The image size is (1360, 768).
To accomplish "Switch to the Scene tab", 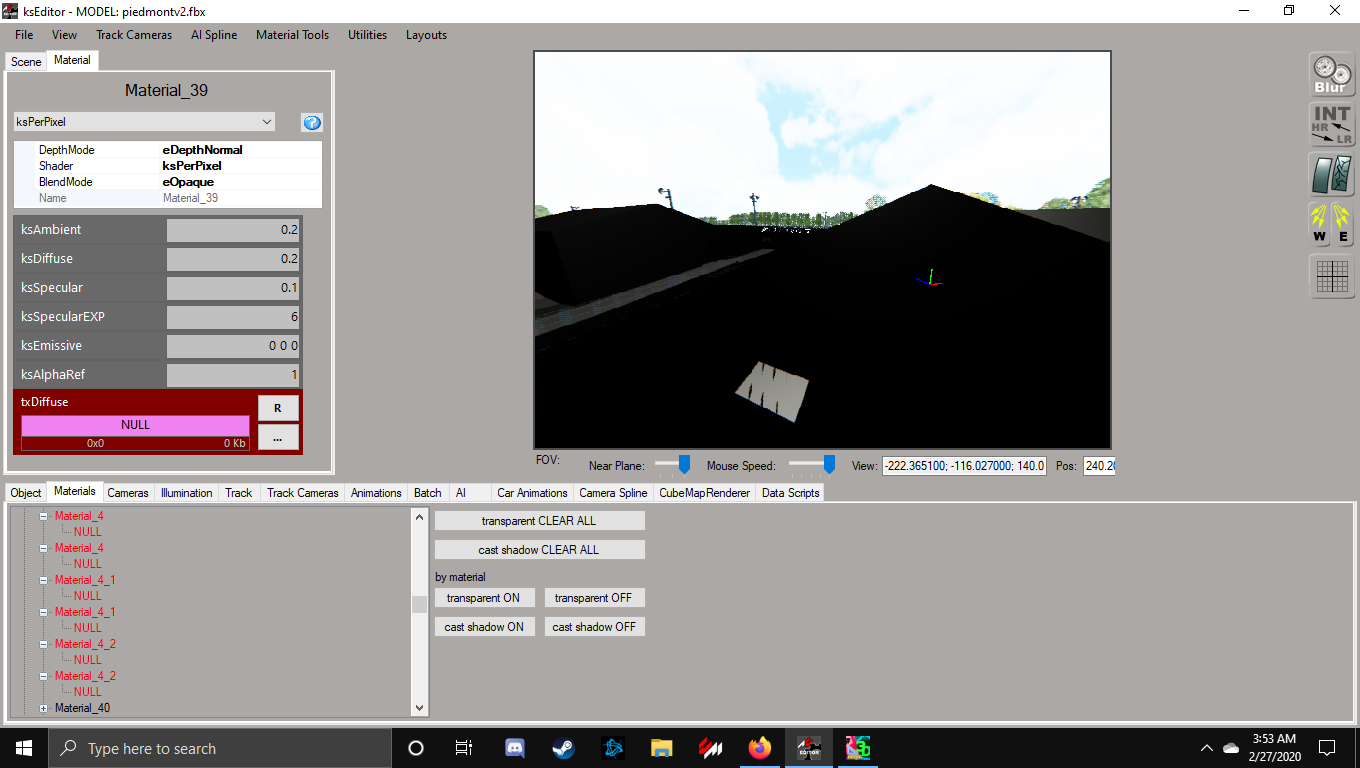I will pos(26,61).
